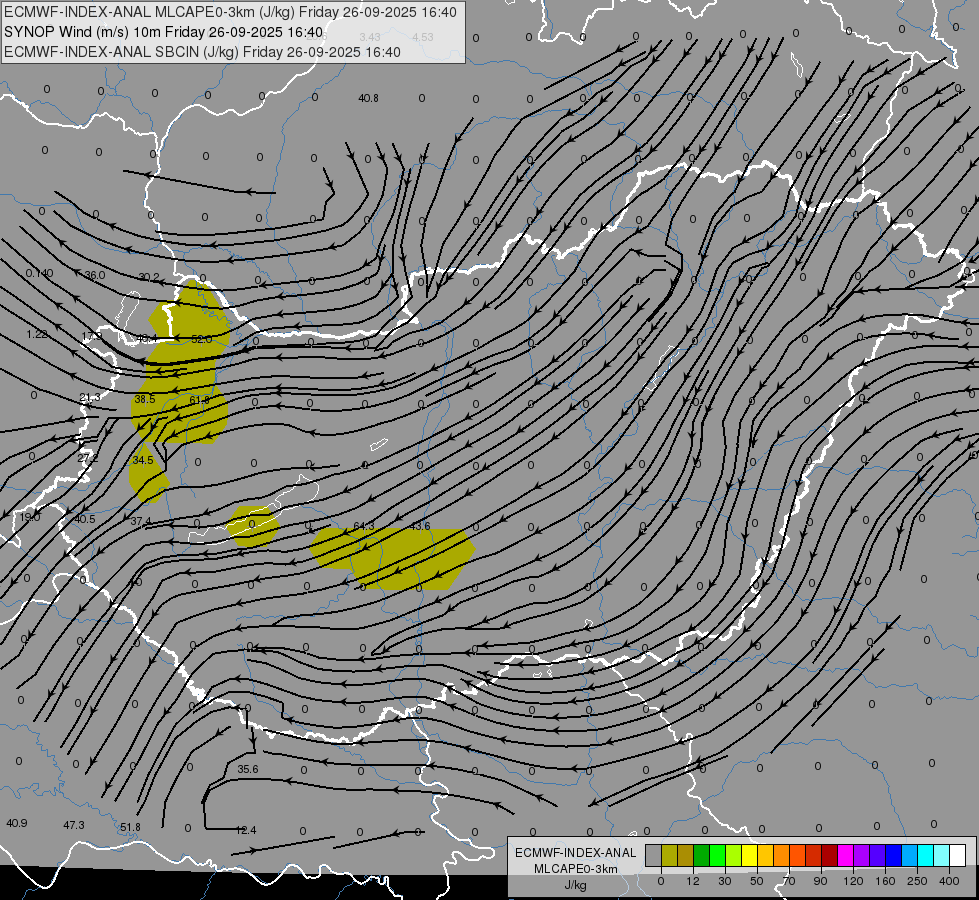Click the ECMWF-INDEX-ANAL MLCAPE0-3km header line
Screen dimensions: 979x900
tap(230, 11)
